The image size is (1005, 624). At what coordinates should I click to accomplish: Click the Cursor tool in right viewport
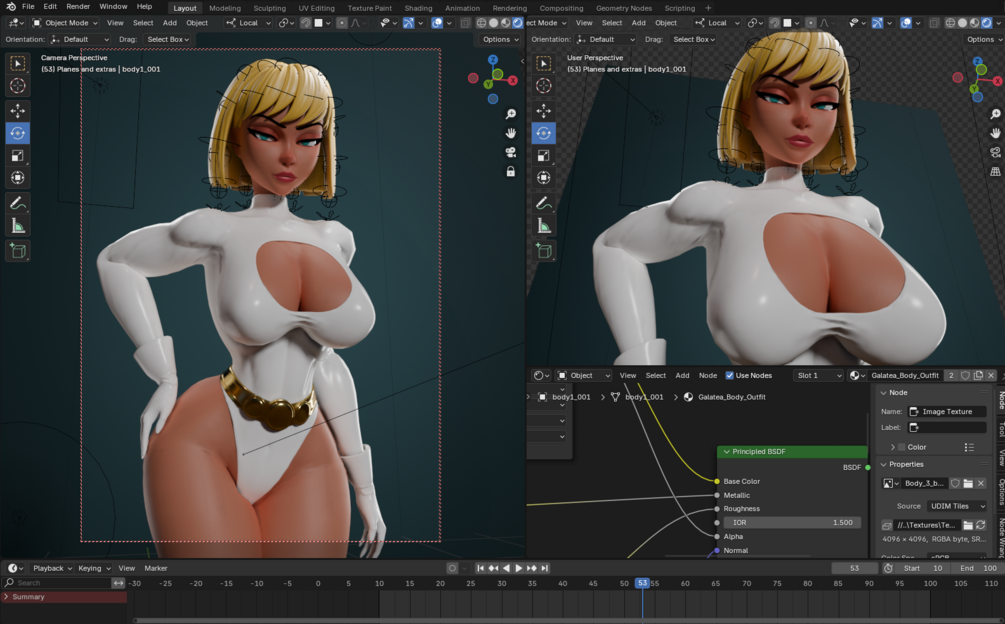point(544,85)
